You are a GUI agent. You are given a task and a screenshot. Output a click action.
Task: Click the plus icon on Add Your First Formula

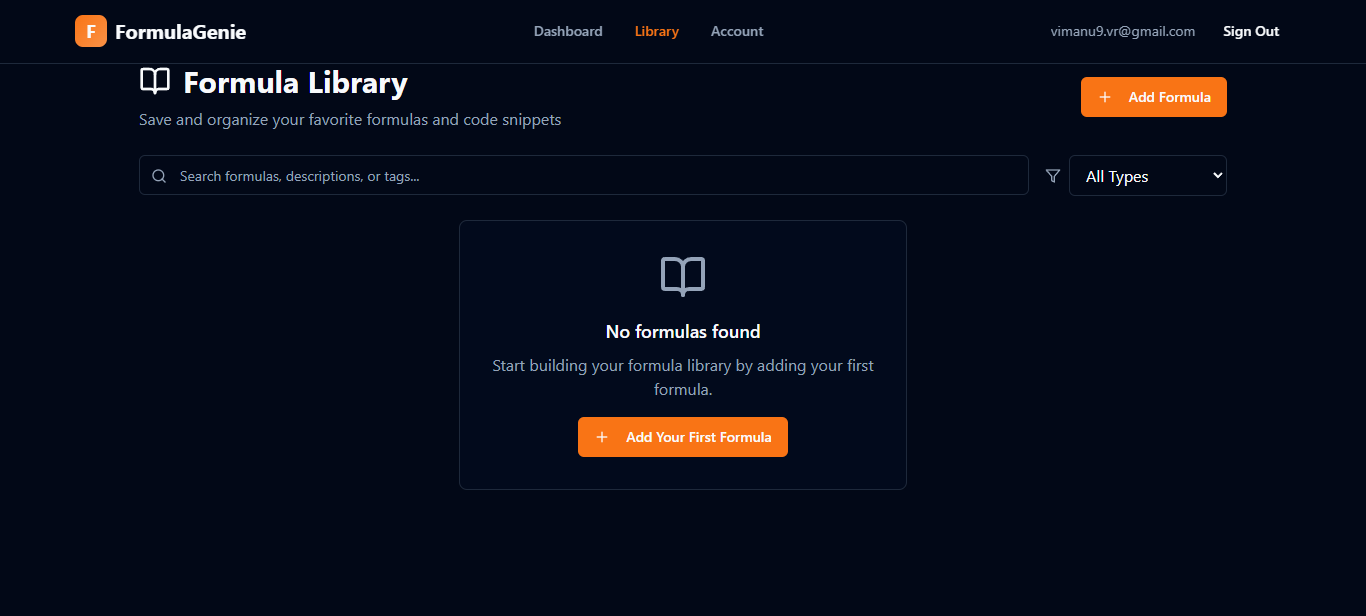(x=601, y=437)
